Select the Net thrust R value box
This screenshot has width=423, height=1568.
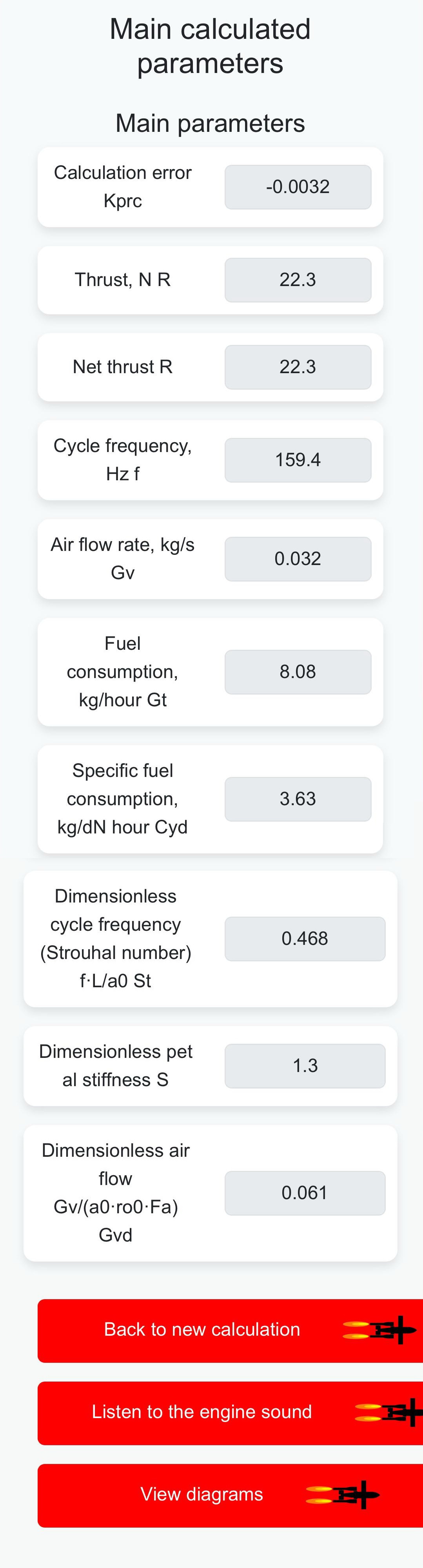pyautogui.click(x=298, y=367)
